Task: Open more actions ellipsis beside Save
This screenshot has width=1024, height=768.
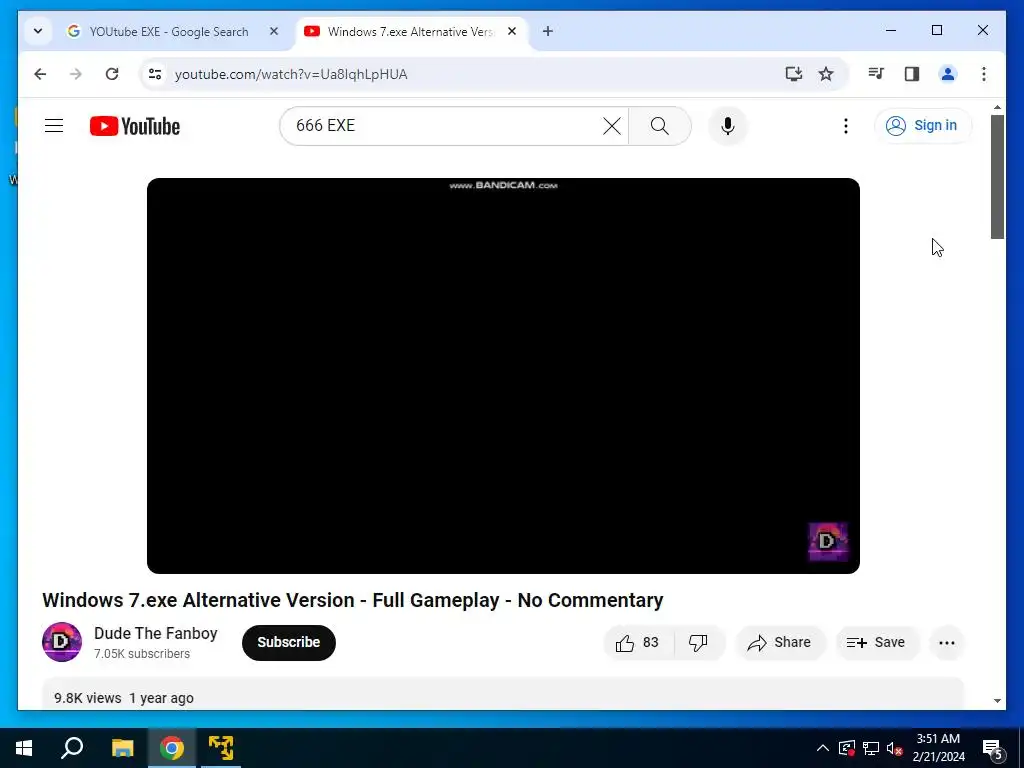Action: (x=947, y=643)
